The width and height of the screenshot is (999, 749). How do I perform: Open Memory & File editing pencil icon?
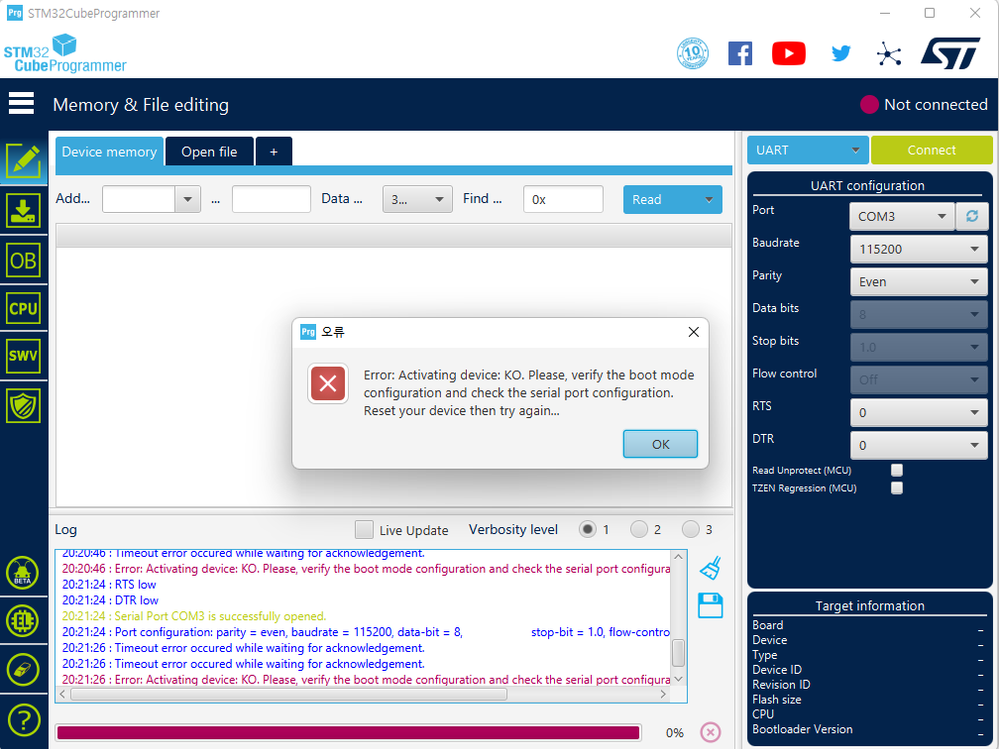pyautogui.click(x=24, y=161)
